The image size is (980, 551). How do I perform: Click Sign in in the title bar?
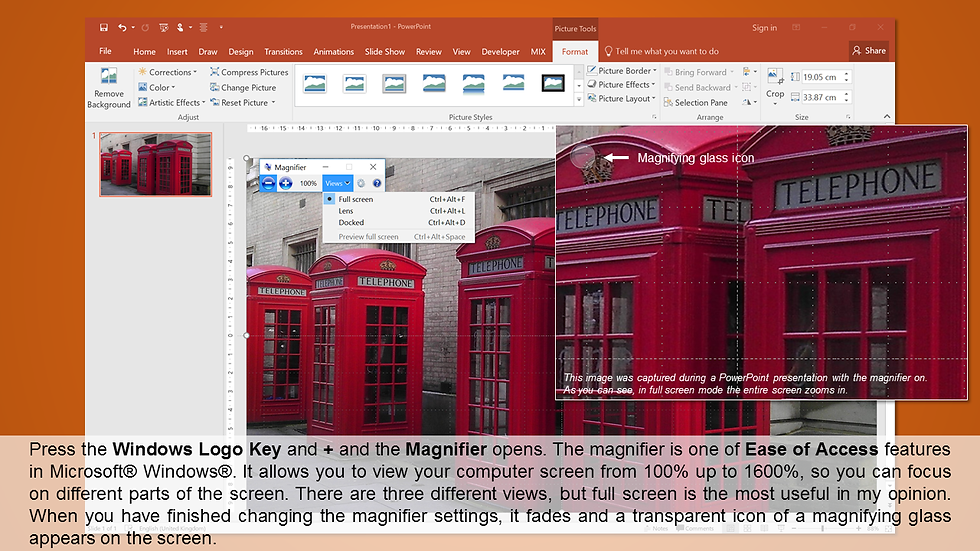click(764, 27)
